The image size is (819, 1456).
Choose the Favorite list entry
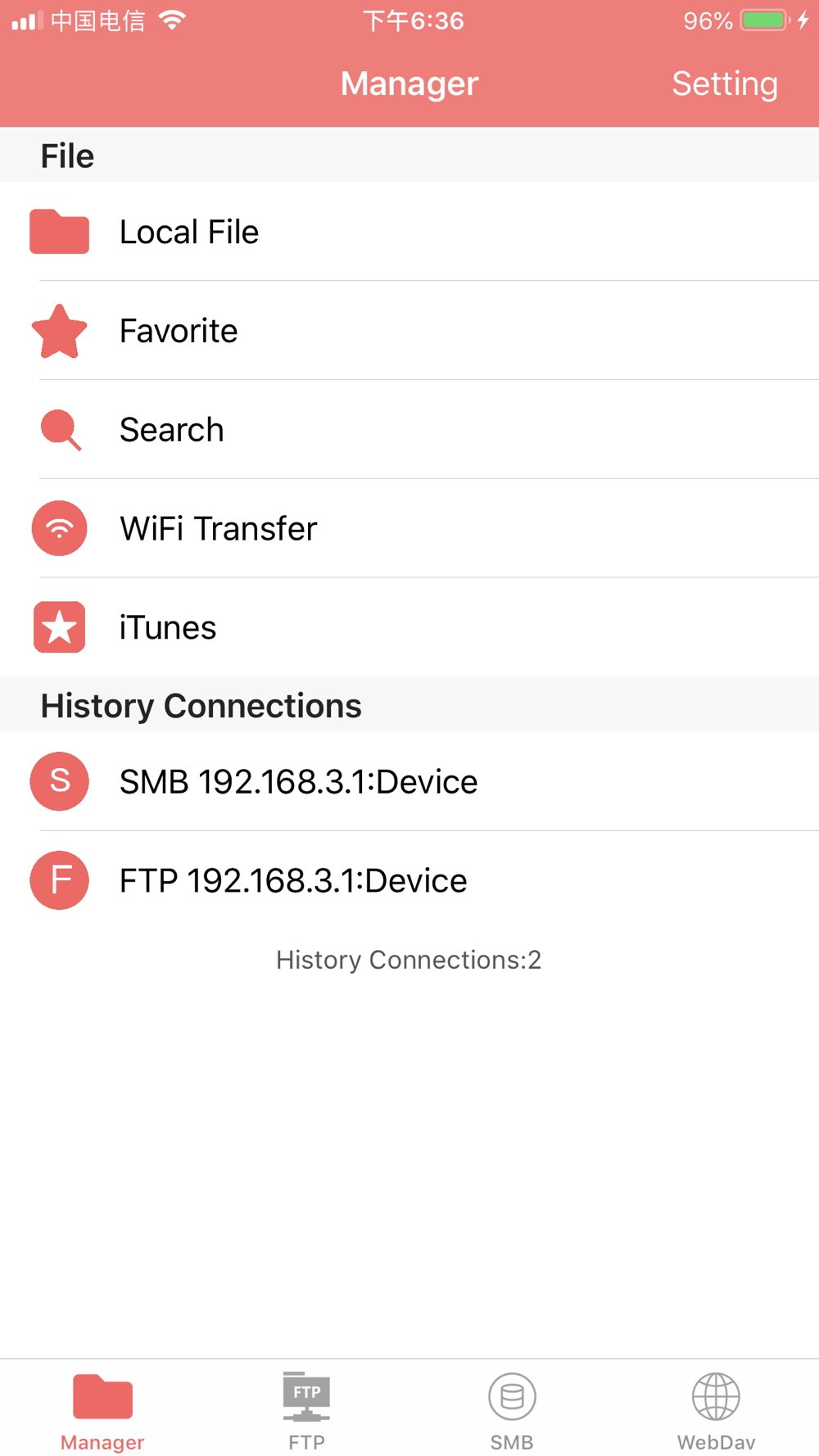409,331
